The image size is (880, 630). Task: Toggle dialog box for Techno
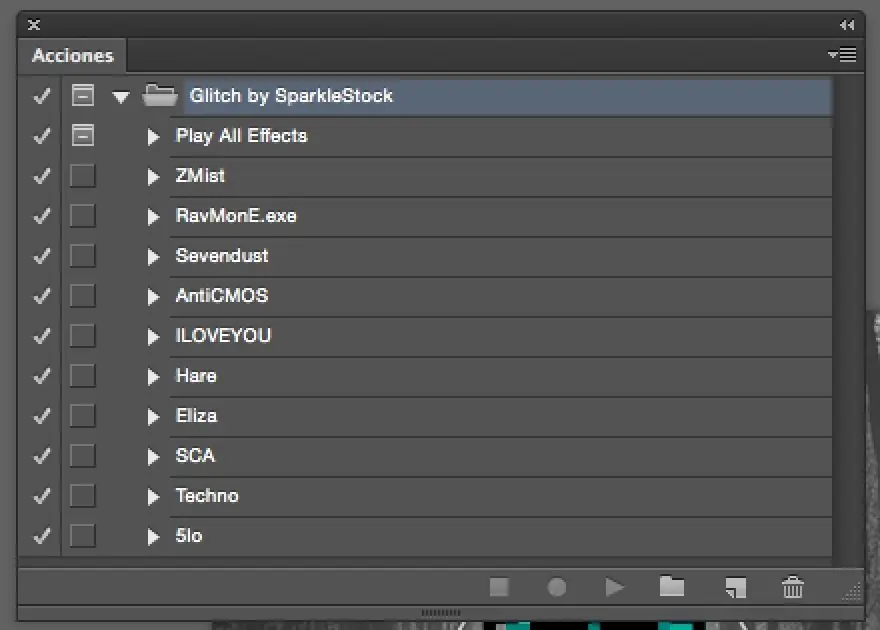(x=82, y=495)
